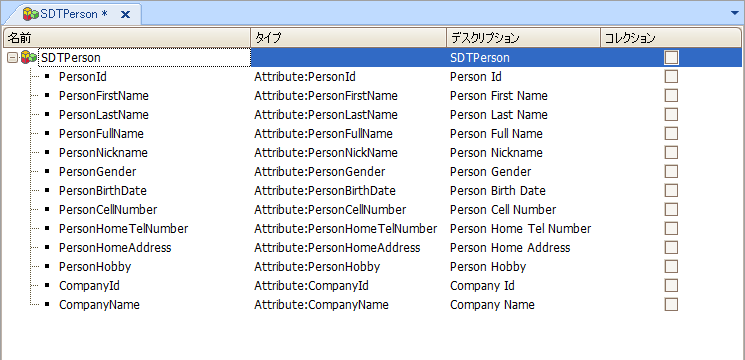Click the コレクション column header

click(671, 38)
